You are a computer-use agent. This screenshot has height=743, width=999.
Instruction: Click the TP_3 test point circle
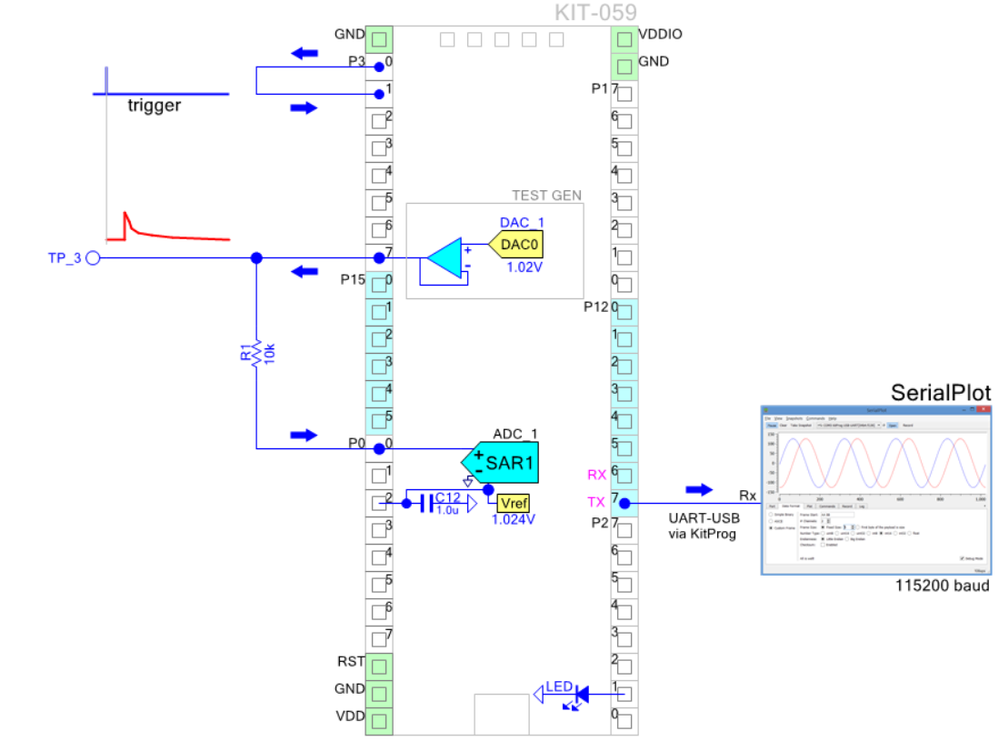click(93, 258)
